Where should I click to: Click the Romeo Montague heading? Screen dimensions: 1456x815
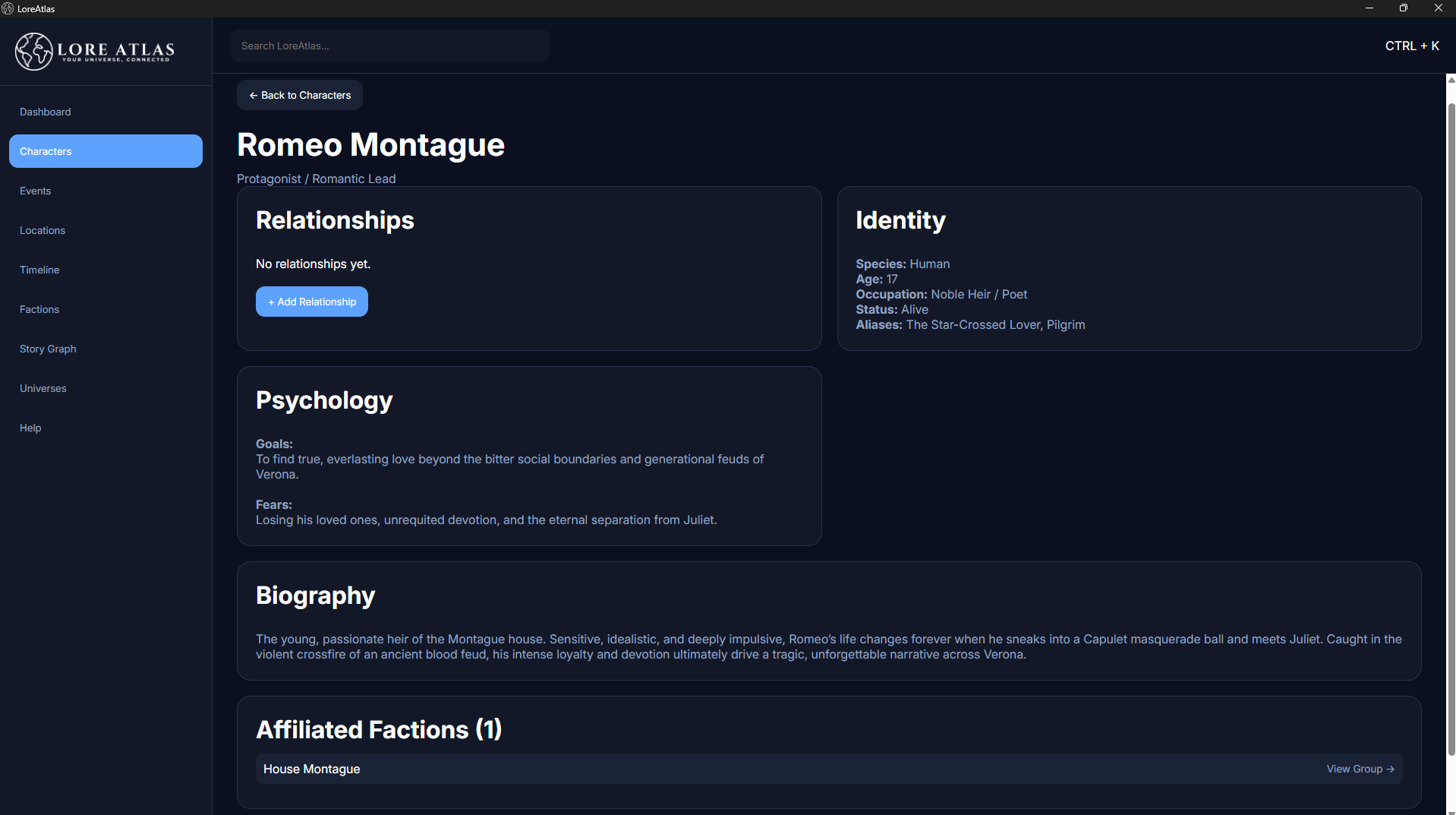pyautogui.click(x=370, y=144)
